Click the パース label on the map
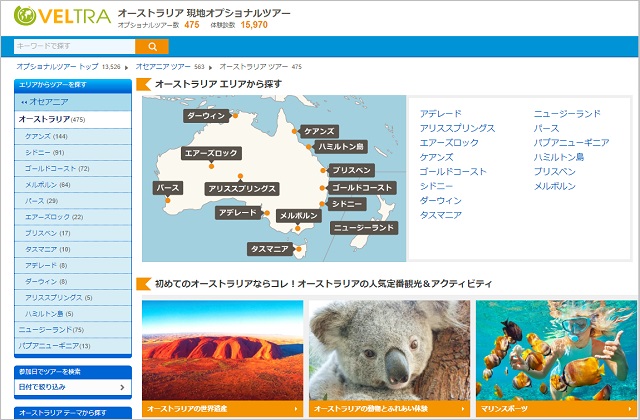Screen dimensions: 640x420 (x=167, y=188)
